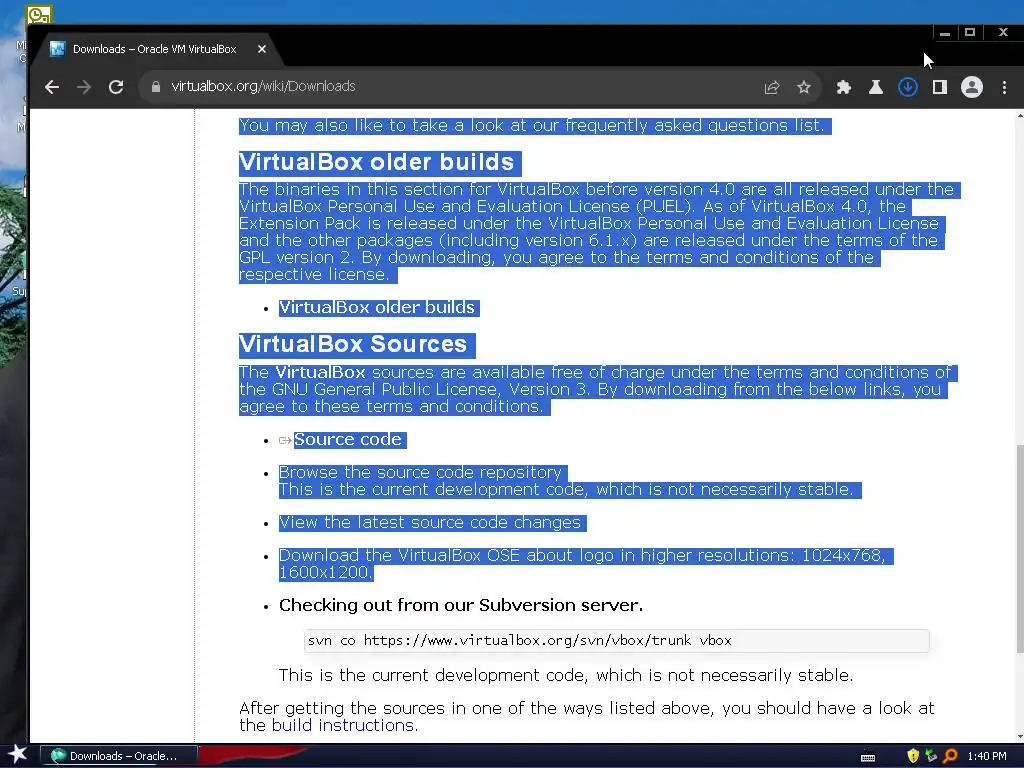The image size is (1024, 768).
Task: Bookmark this page with the star
Action: coord(804,87)
